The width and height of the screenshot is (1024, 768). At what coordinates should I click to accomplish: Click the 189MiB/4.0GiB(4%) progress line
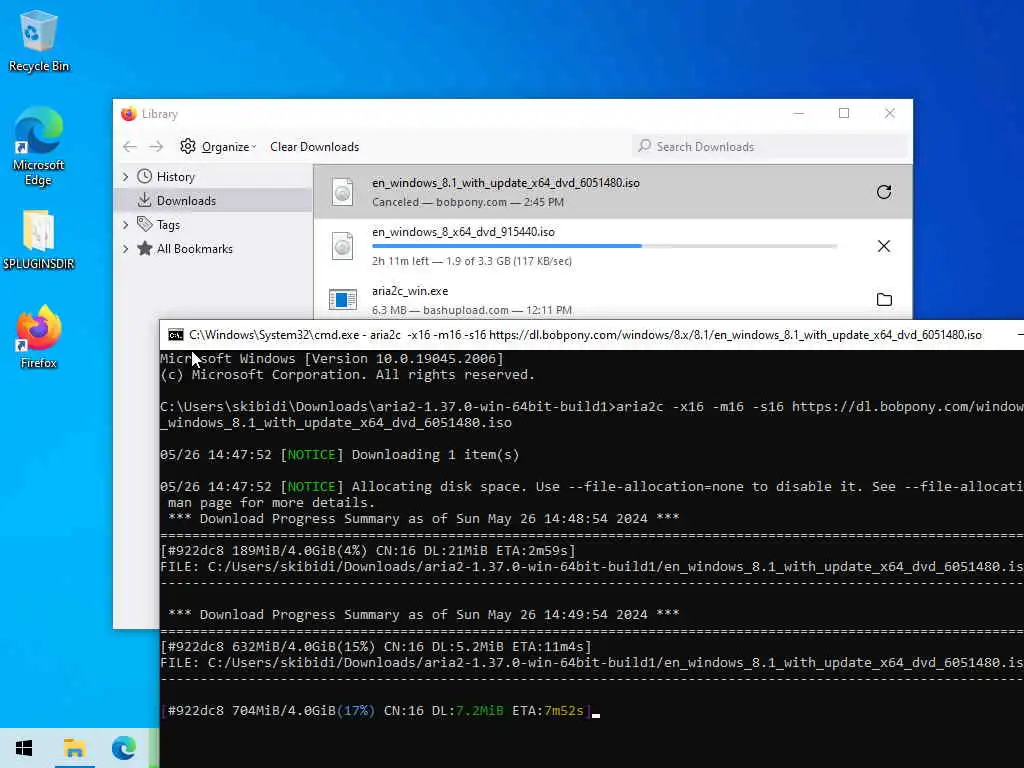368,551
